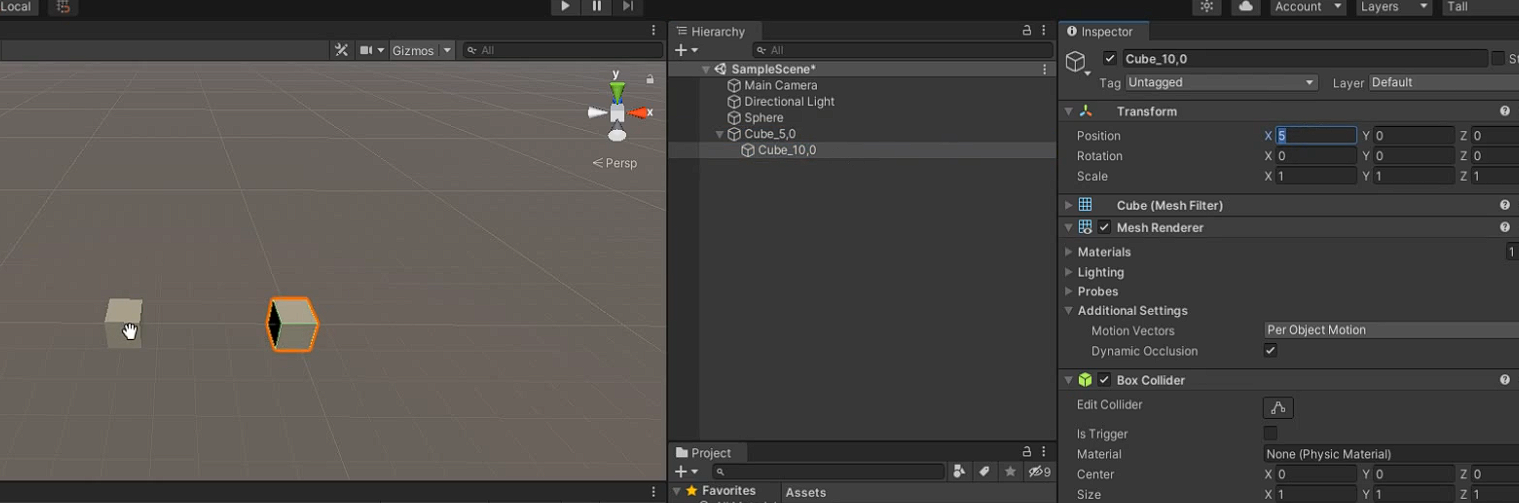This screenshot has height=503, width=1519.
Task: Select the orange-outlined cube in Scene
Action: pyautogui.click(x=292, y=324)
